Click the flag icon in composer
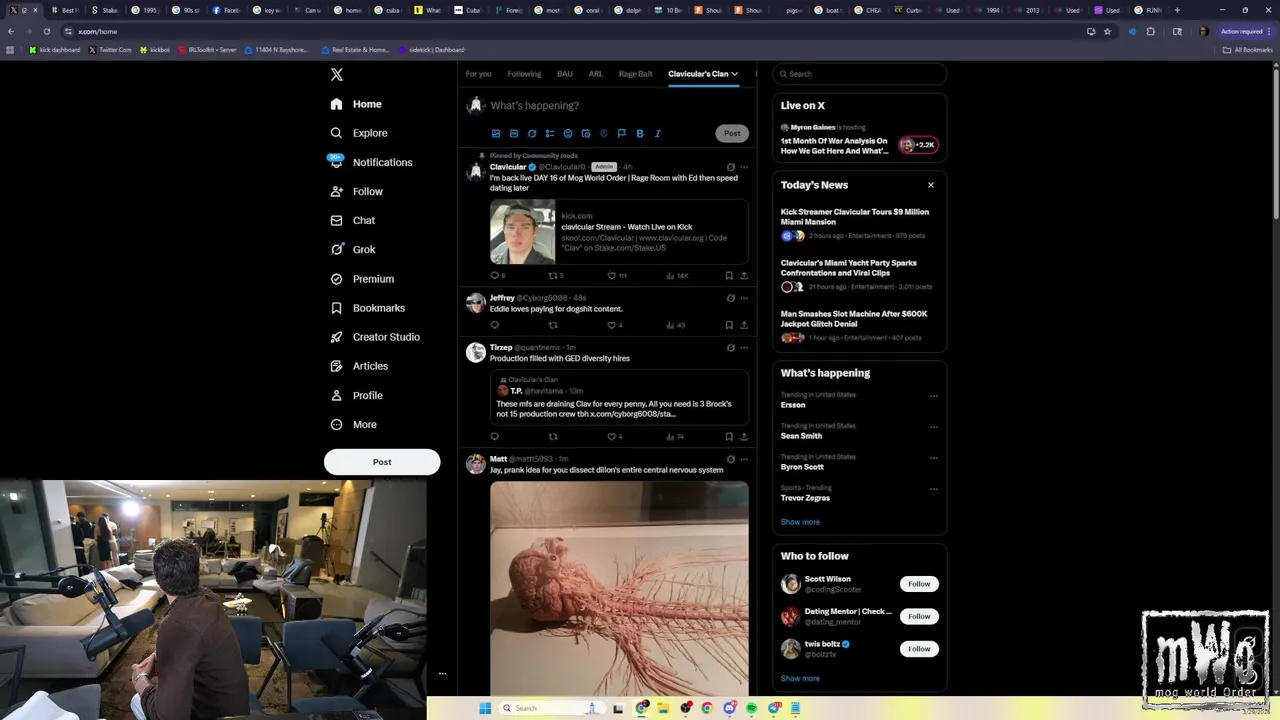This screenshot has height=720, width=1280. 621,133
